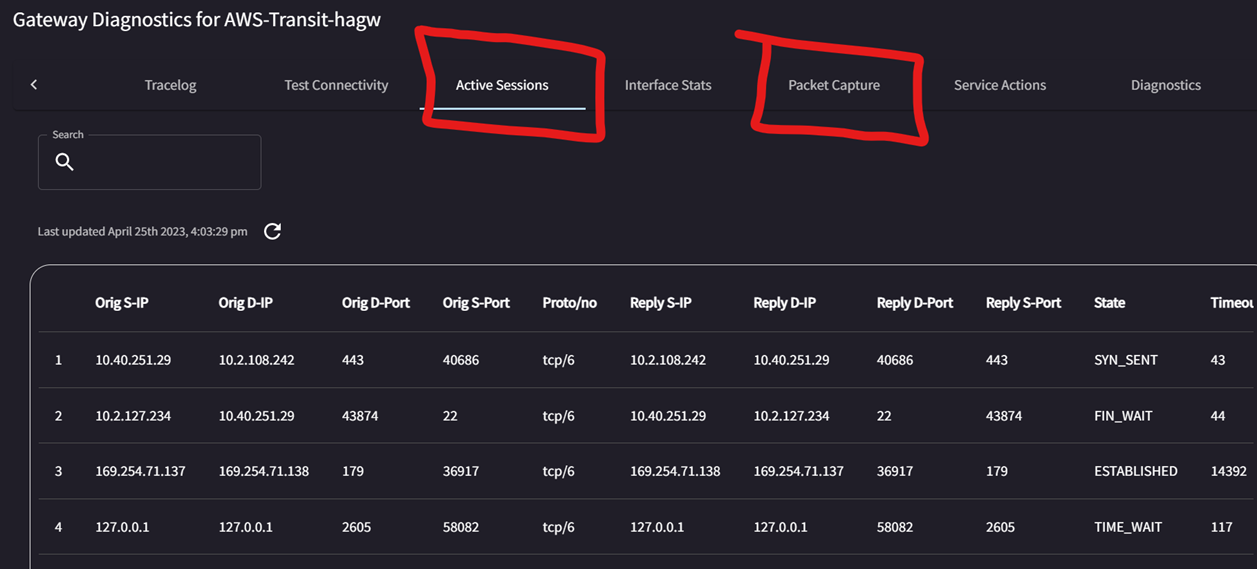Click Orig S-Port 36917 in row 3
The width and height of the screenshot is (1257, 569).
460,471
